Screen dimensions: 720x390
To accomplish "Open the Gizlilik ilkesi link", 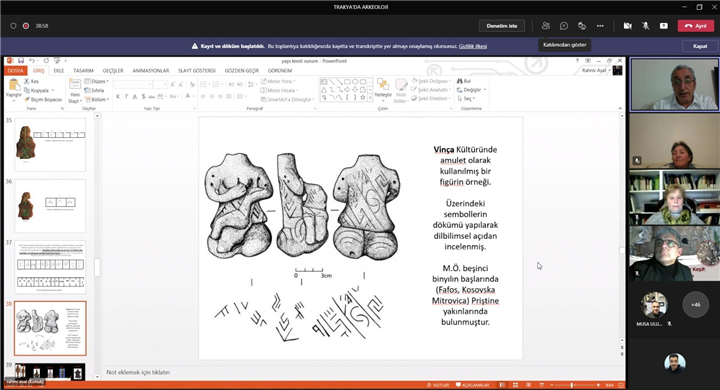I will pyautogui.click(x=473, y=46).
